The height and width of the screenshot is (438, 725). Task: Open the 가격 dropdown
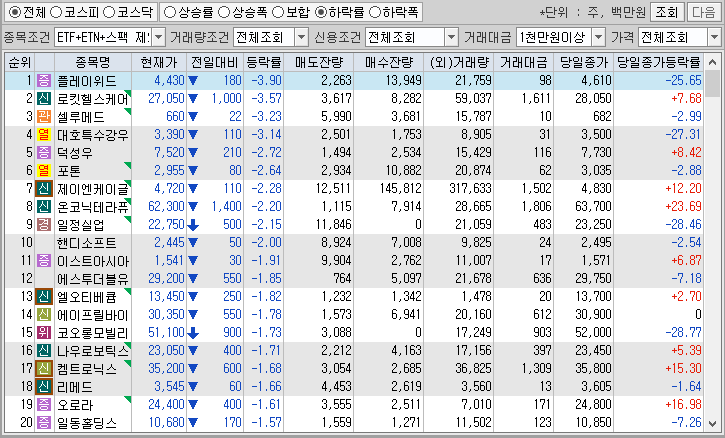click(x=714, y=37)
